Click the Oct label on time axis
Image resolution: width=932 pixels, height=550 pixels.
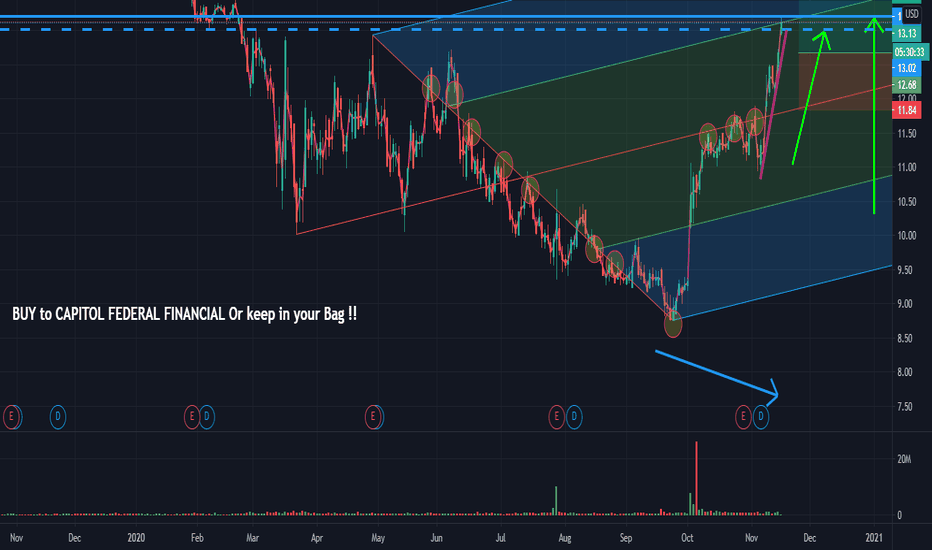coord(687,538)
